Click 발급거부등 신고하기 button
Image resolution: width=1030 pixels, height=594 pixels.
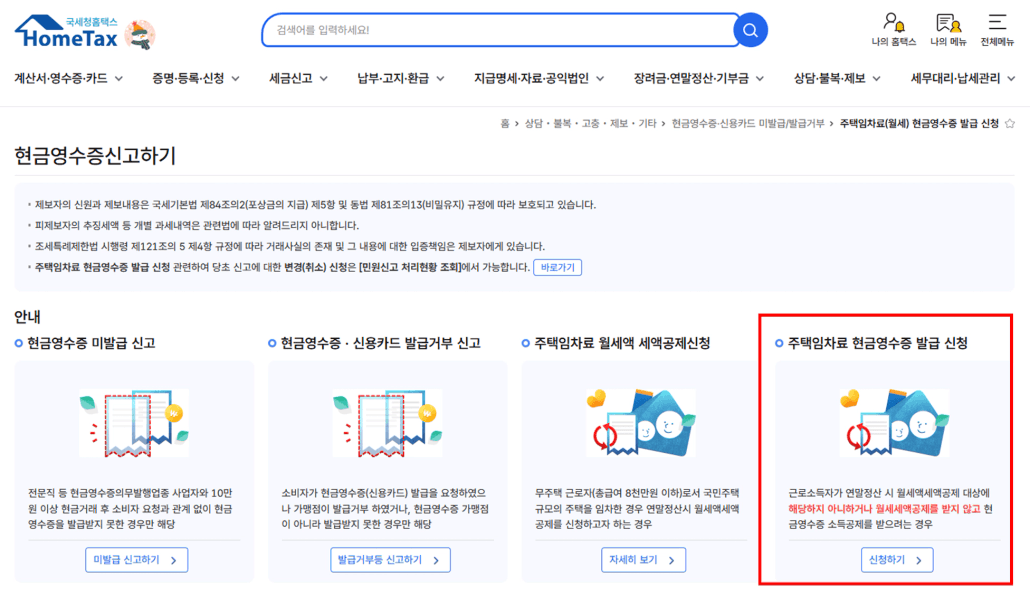390,560
